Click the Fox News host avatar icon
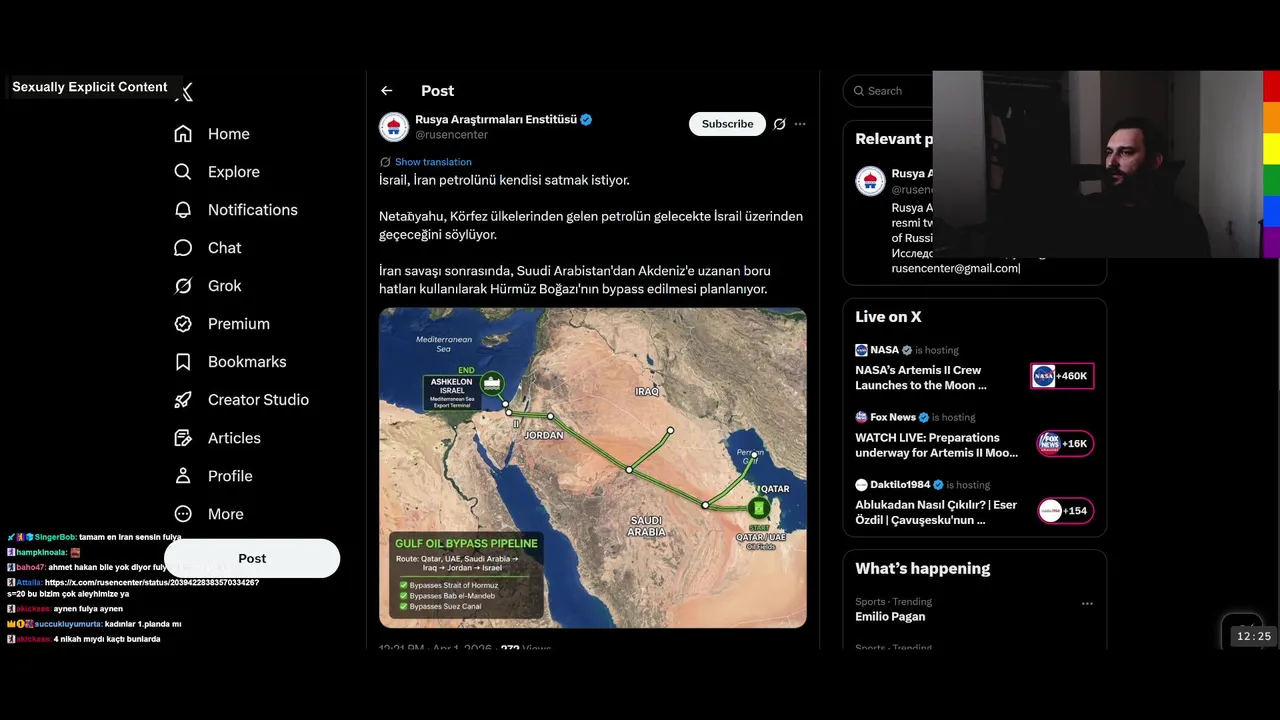The width and height of the screenshot is (1280, 720). tap(861, 417)
